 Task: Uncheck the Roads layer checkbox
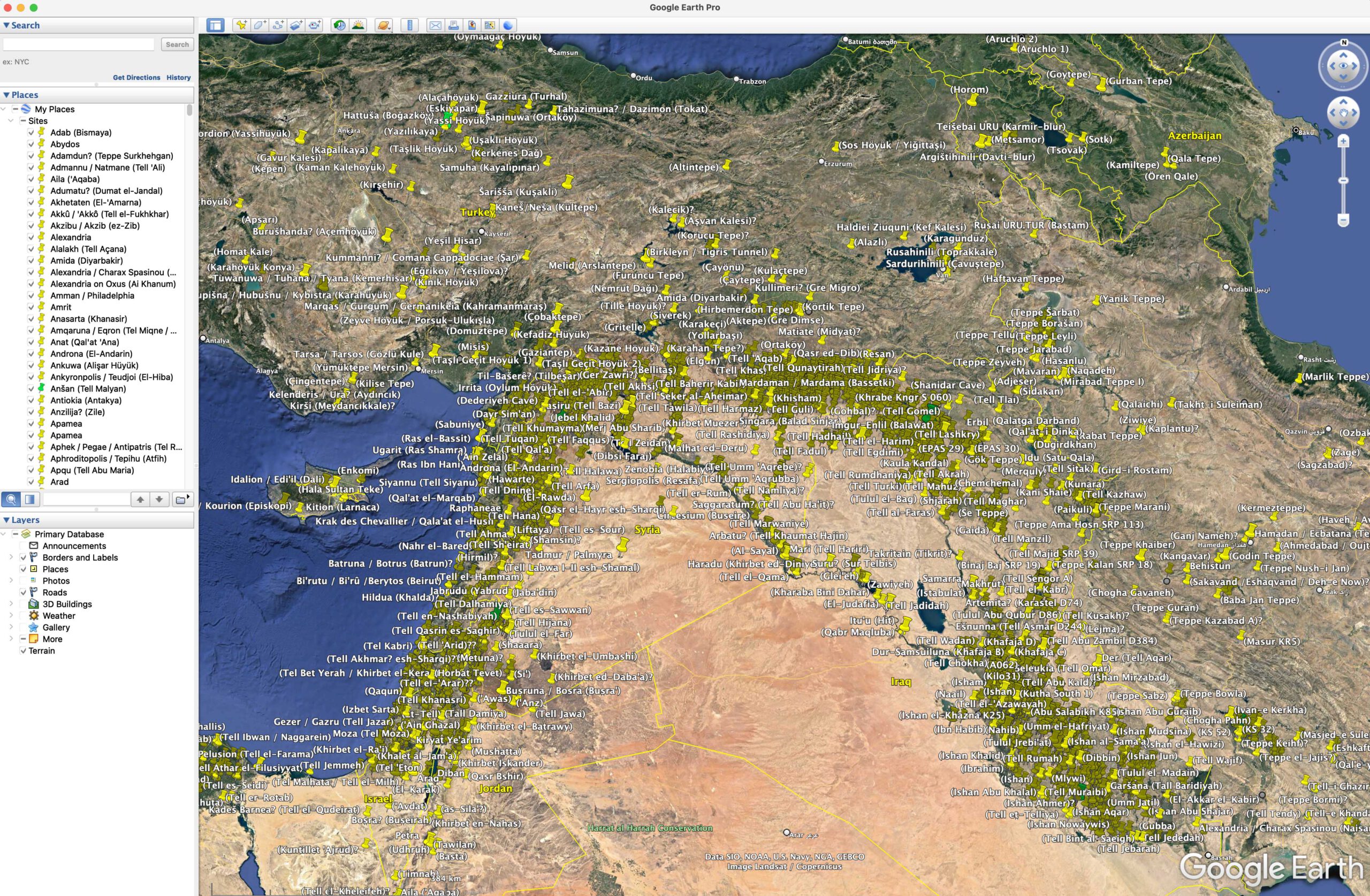(x=24, y=592)
